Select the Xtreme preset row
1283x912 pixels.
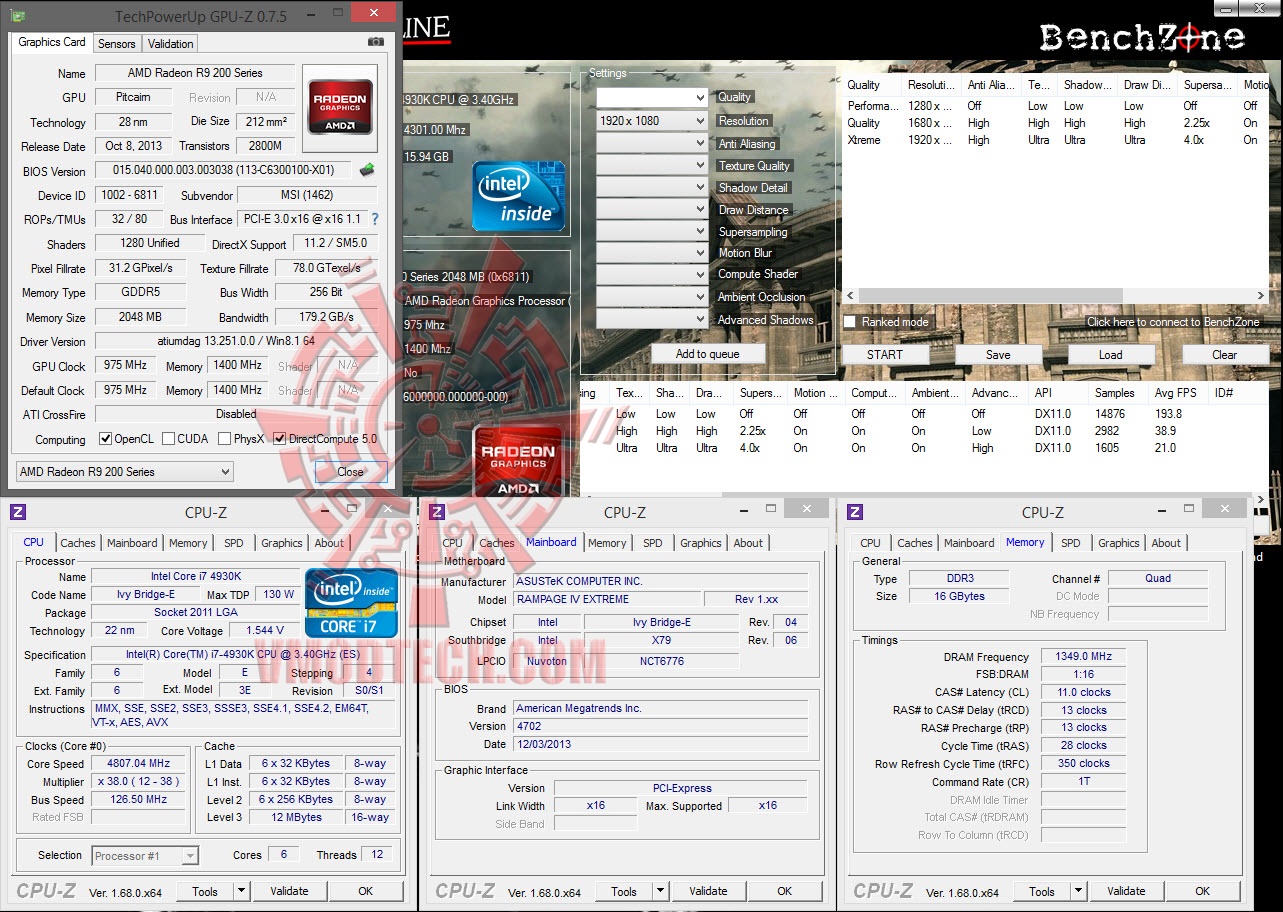[1055, 140]
